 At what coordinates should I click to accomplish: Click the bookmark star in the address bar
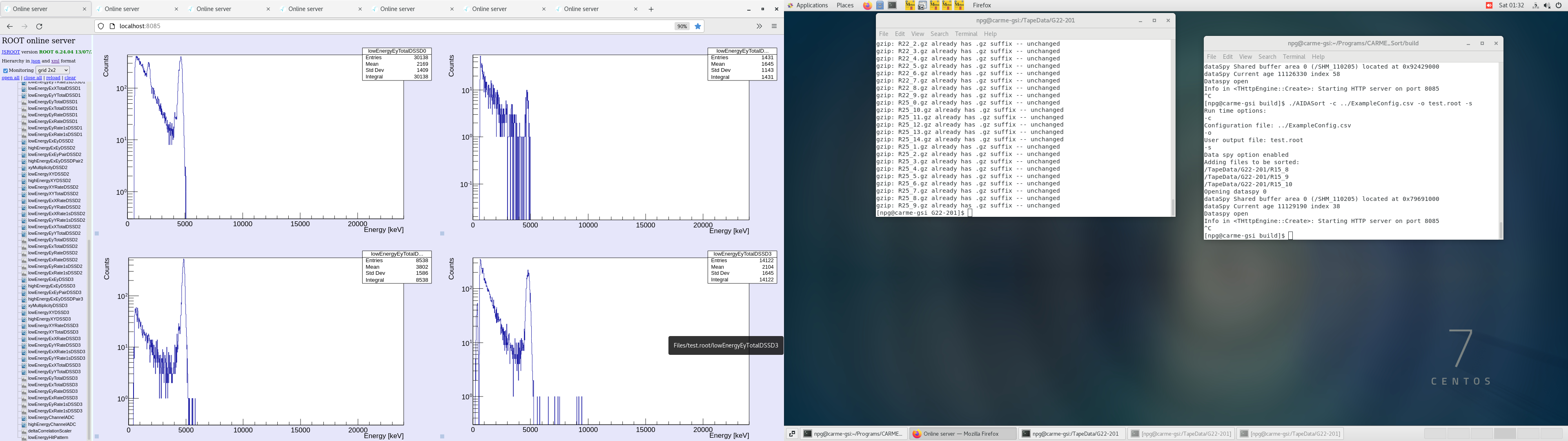698,26
